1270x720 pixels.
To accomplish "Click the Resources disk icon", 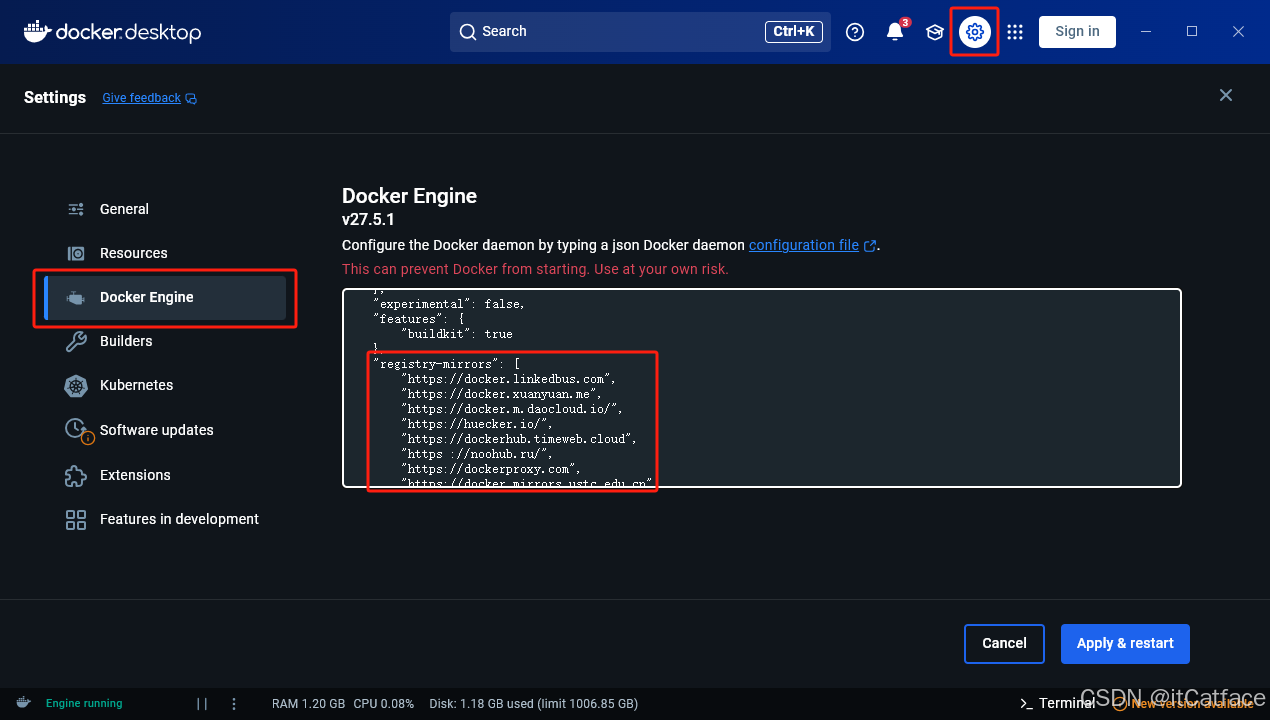I will coord(76,253).
